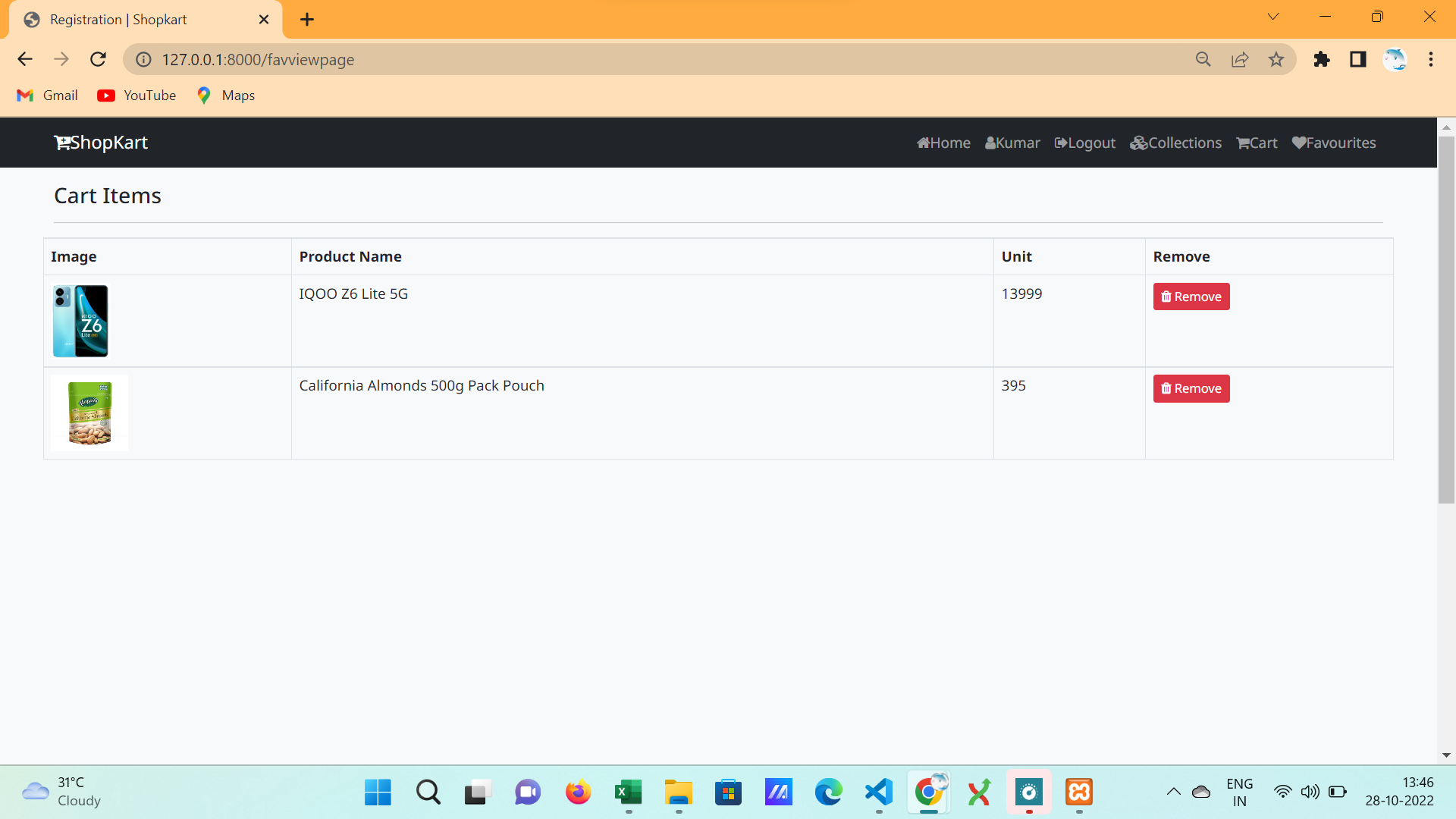Open Gmail from the bookmarks bar

[x=46, y=95]
